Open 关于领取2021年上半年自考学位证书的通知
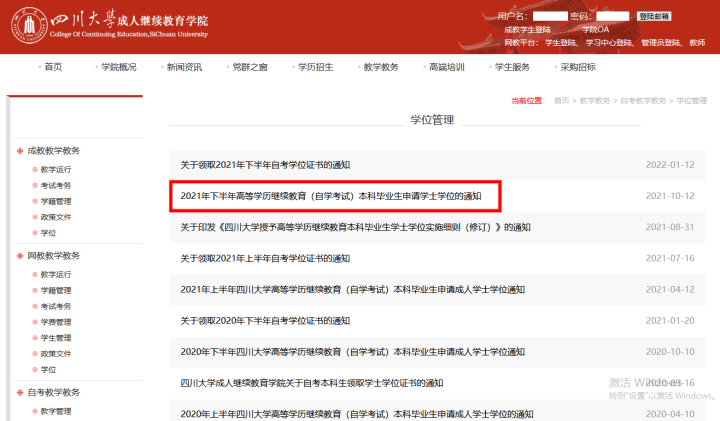 (265, 258)
